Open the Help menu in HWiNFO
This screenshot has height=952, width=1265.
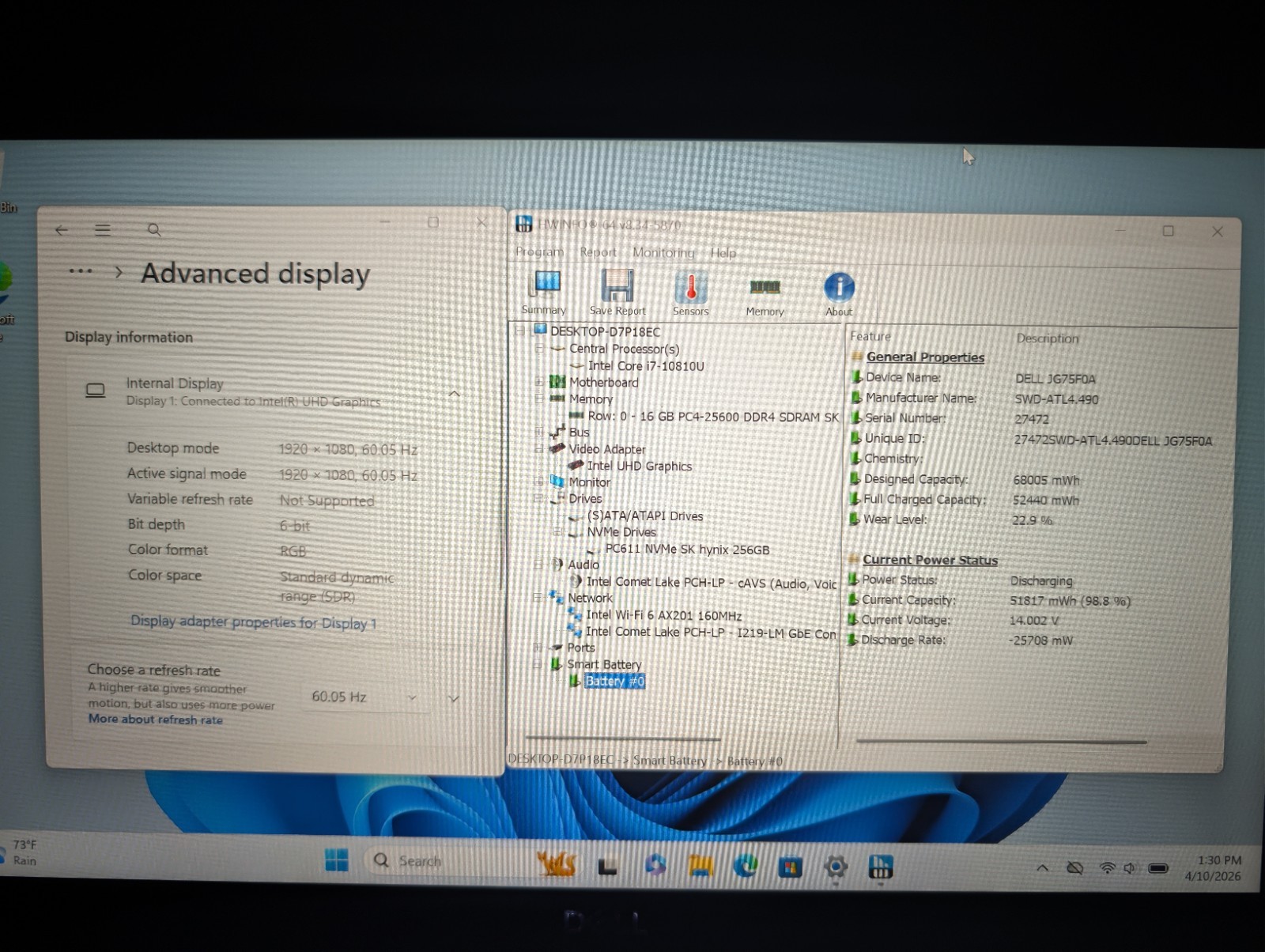click(723, 253)
